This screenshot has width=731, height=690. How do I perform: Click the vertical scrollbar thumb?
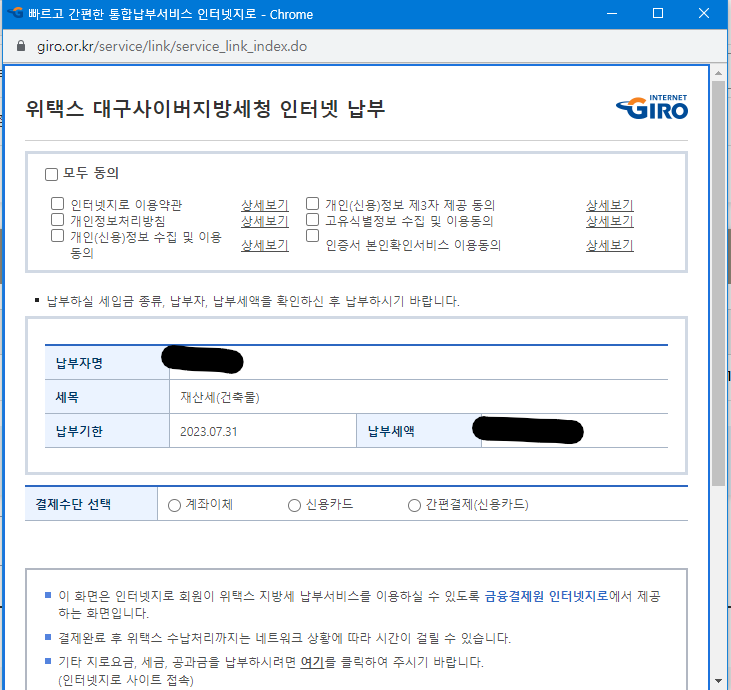coord(718,283)
